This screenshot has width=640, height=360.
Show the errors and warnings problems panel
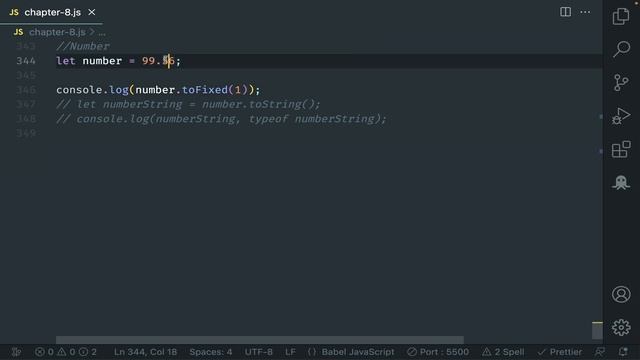click(65, 352)
